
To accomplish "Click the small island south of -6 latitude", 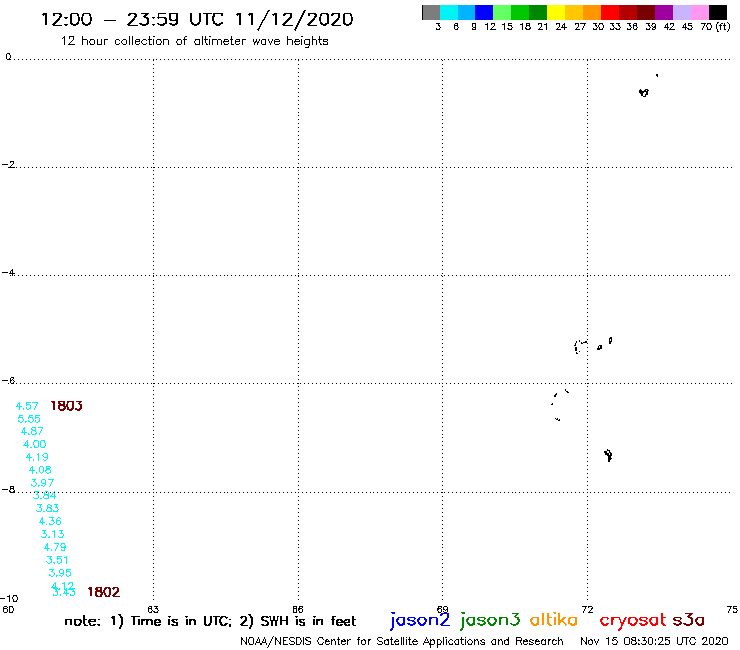I will click(x=608, y=456).
